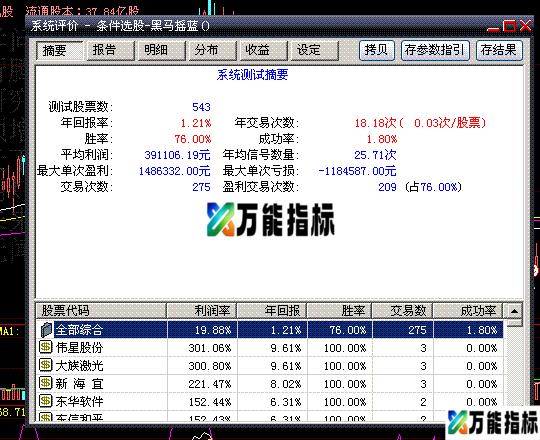
Task: Click the 543 tested stocks value
Action: 201,107
